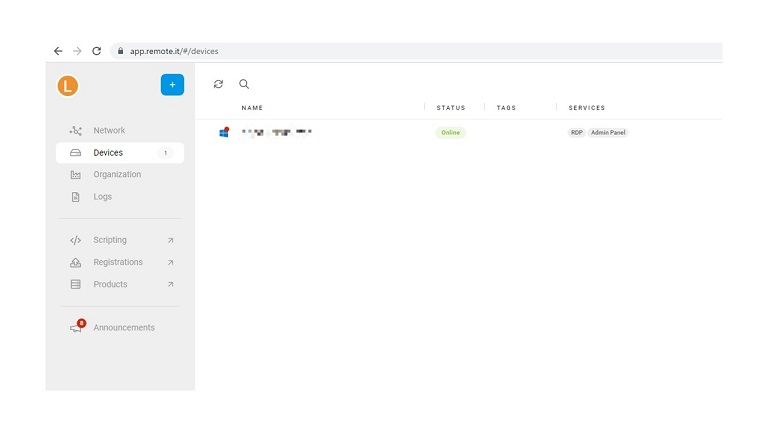Viewport: 768px width, 432px height.
Task: Click the STATUS column header
Action: pos(451,108)
